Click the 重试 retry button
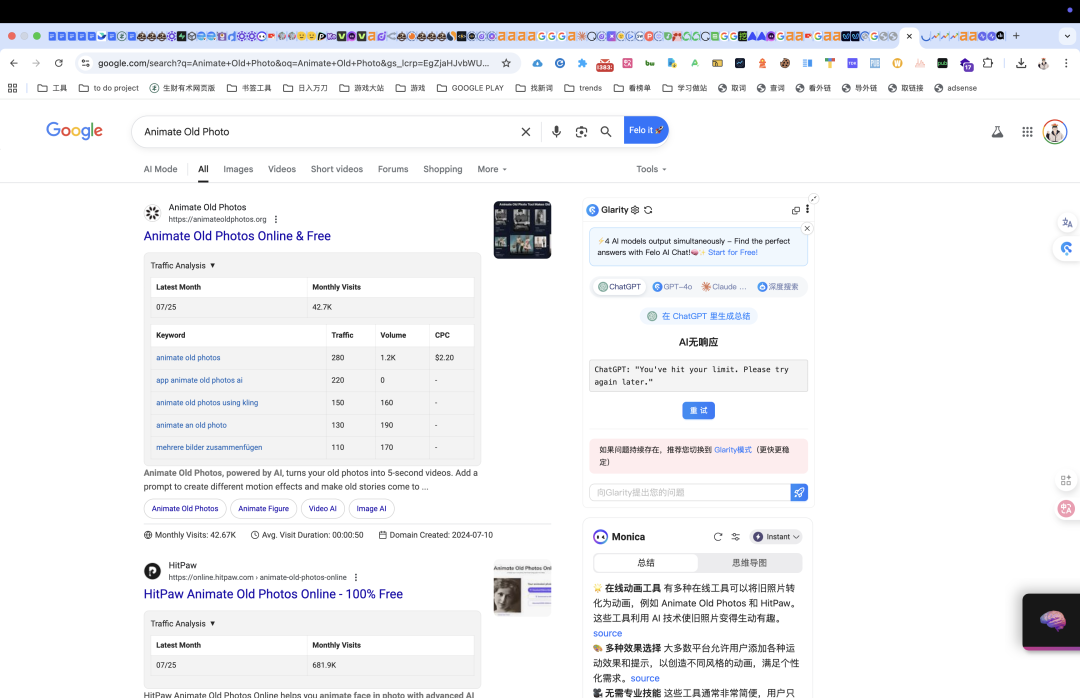Viewport: 1080px width, 698px height. click(x=698, y=411)
